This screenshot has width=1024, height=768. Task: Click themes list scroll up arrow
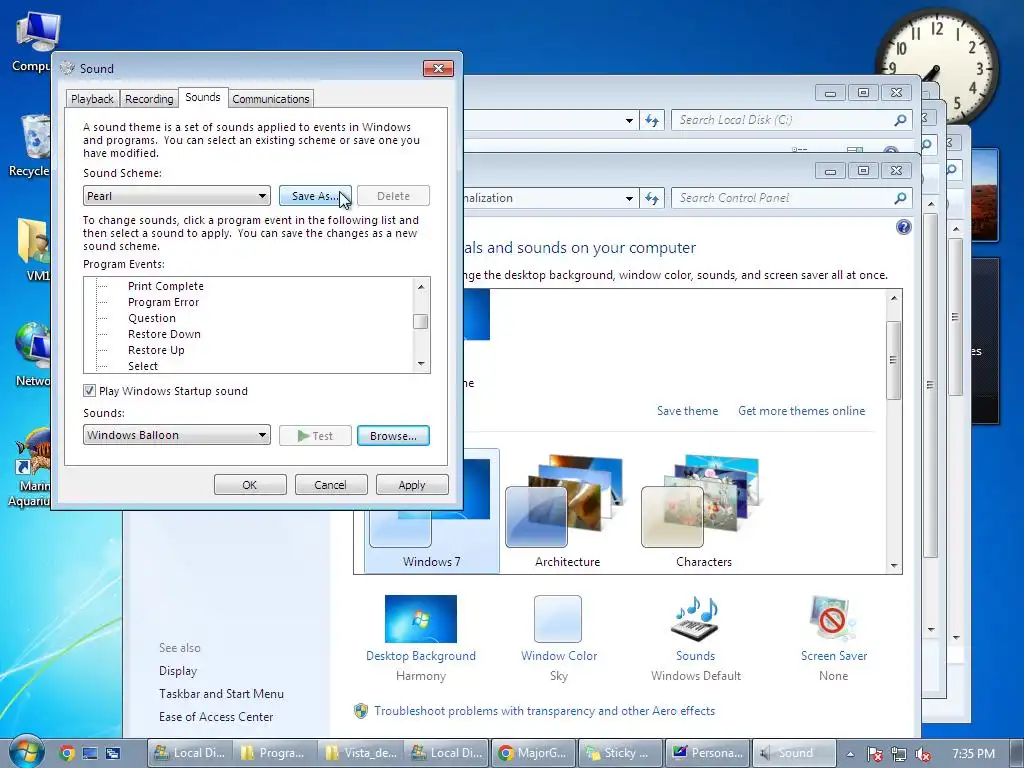(893, 298)
